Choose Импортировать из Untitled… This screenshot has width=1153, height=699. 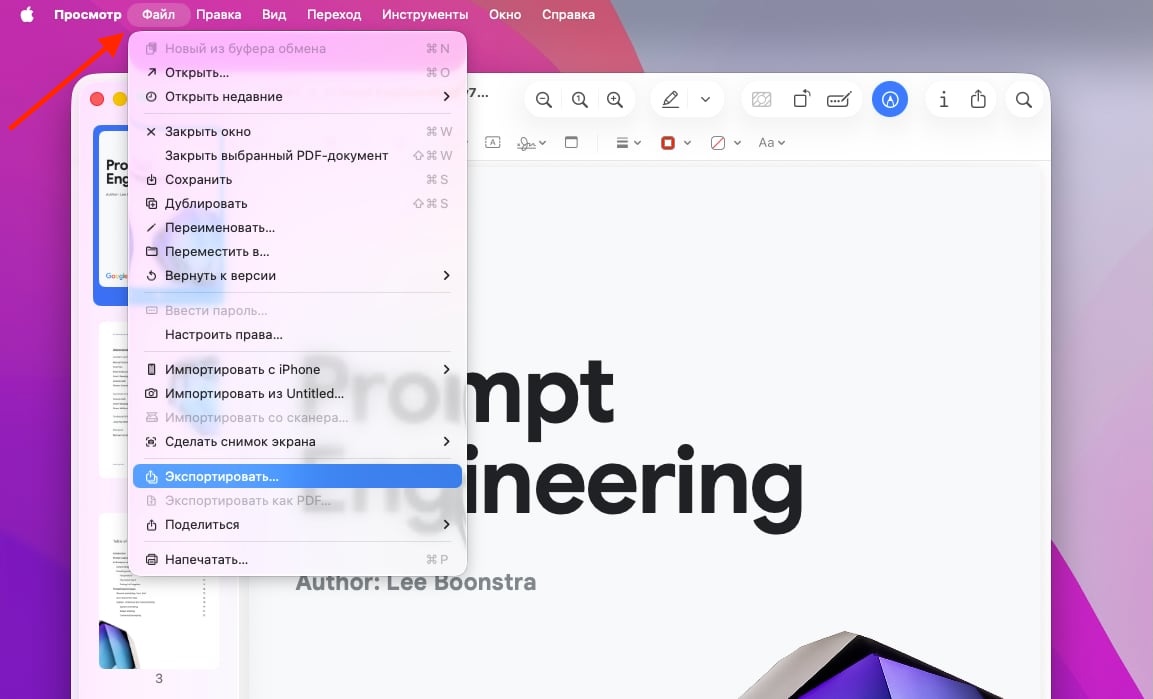(297, 393)
